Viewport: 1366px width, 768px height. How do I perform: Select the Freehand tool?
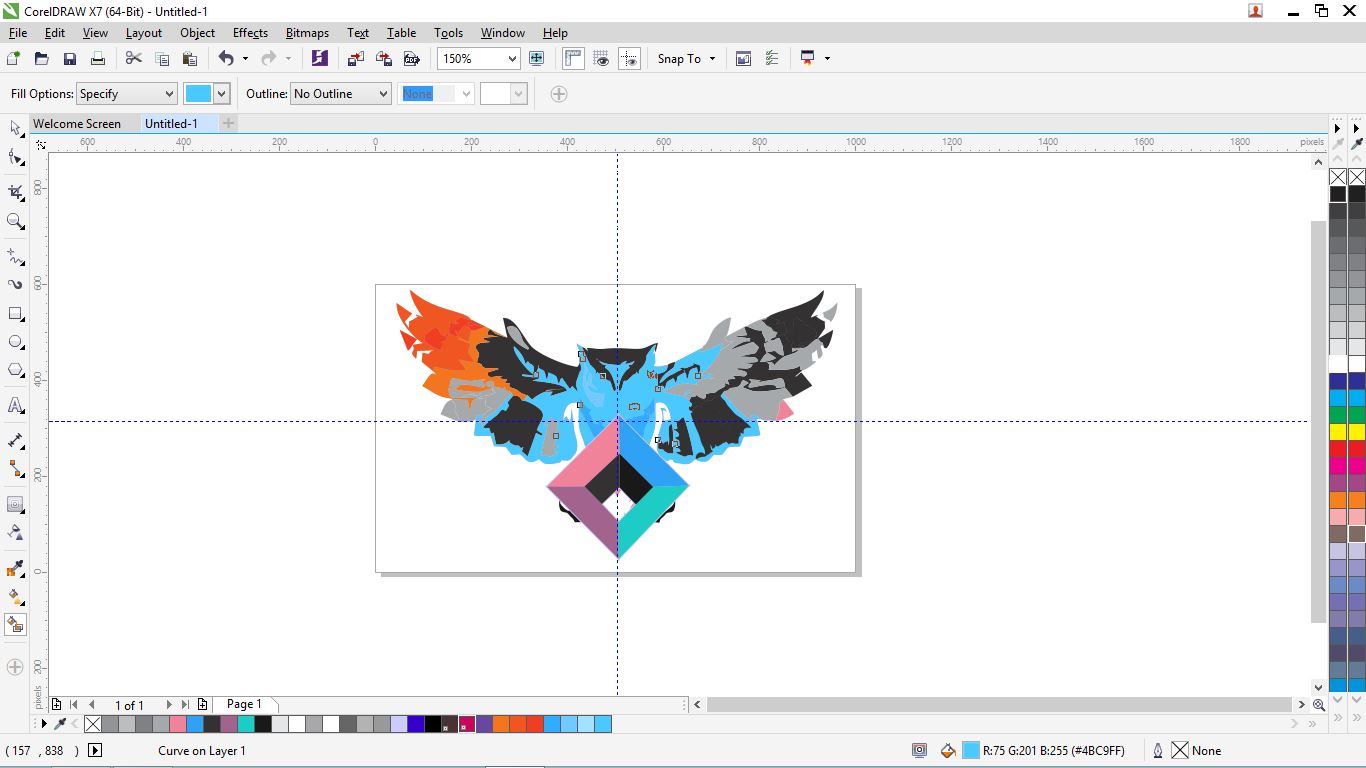tap(15, 257)
